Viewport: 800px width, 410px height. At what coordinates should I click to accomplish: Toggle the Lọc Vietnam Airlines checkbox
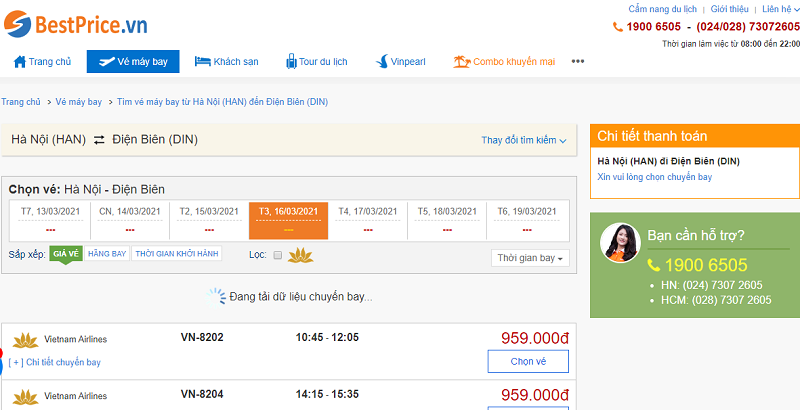pyautogui.click(x=278, y=255)
